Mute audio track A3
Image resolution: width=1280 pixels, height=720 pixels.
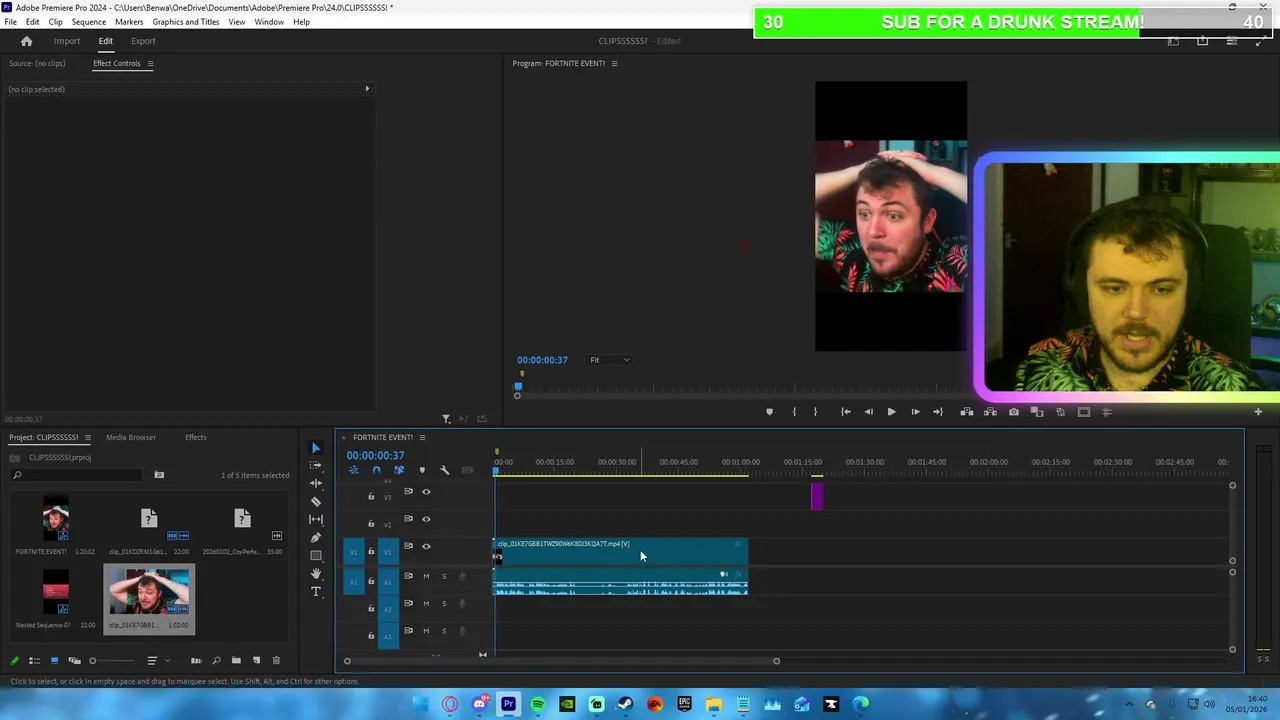[426, 630]
